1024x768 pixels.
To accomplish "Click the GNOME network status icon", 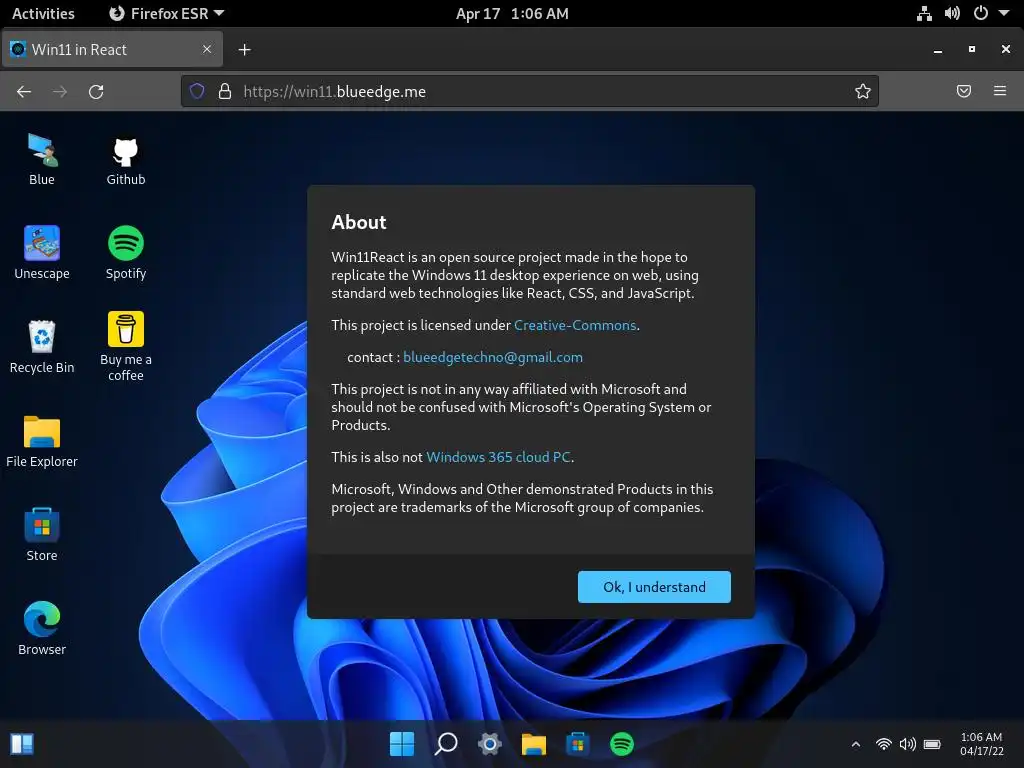I will tap(924, 14).
